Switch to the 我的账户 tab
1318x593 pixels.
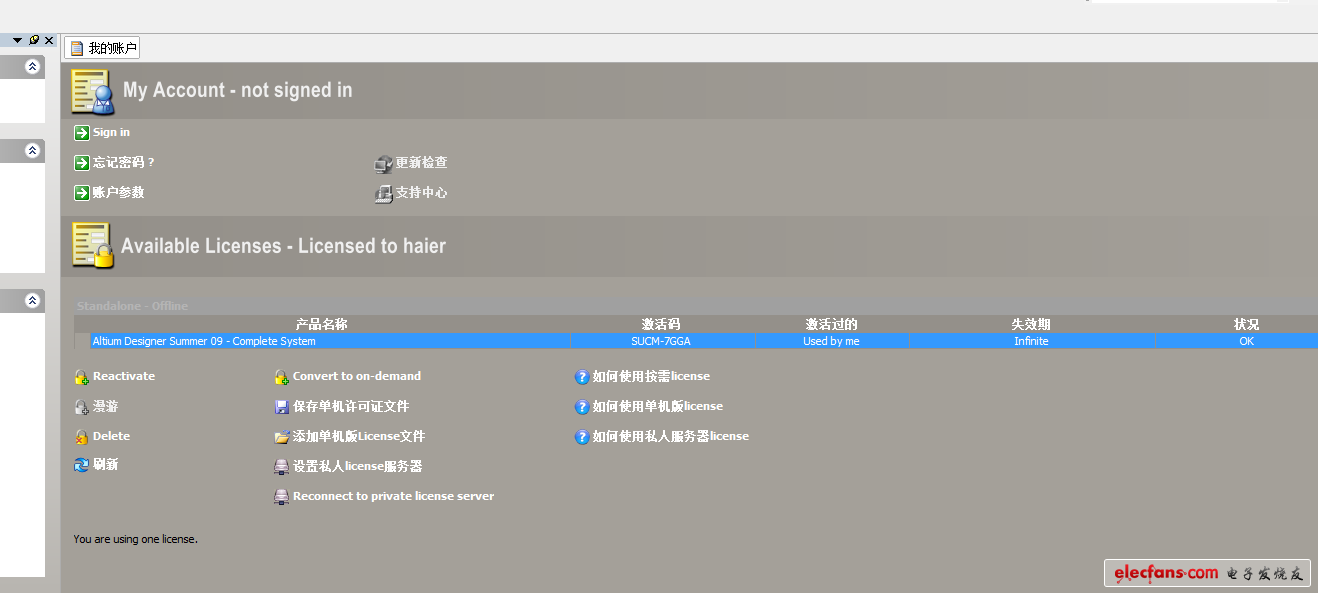click(102, 48)
